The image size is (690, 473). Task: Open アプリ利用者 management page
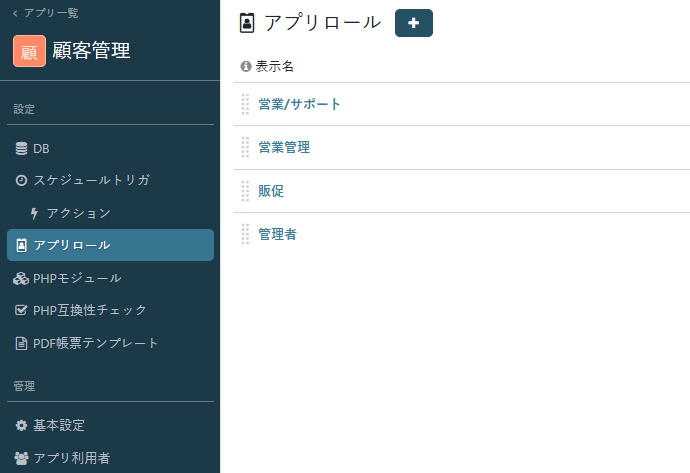click(x=71, y=457)
